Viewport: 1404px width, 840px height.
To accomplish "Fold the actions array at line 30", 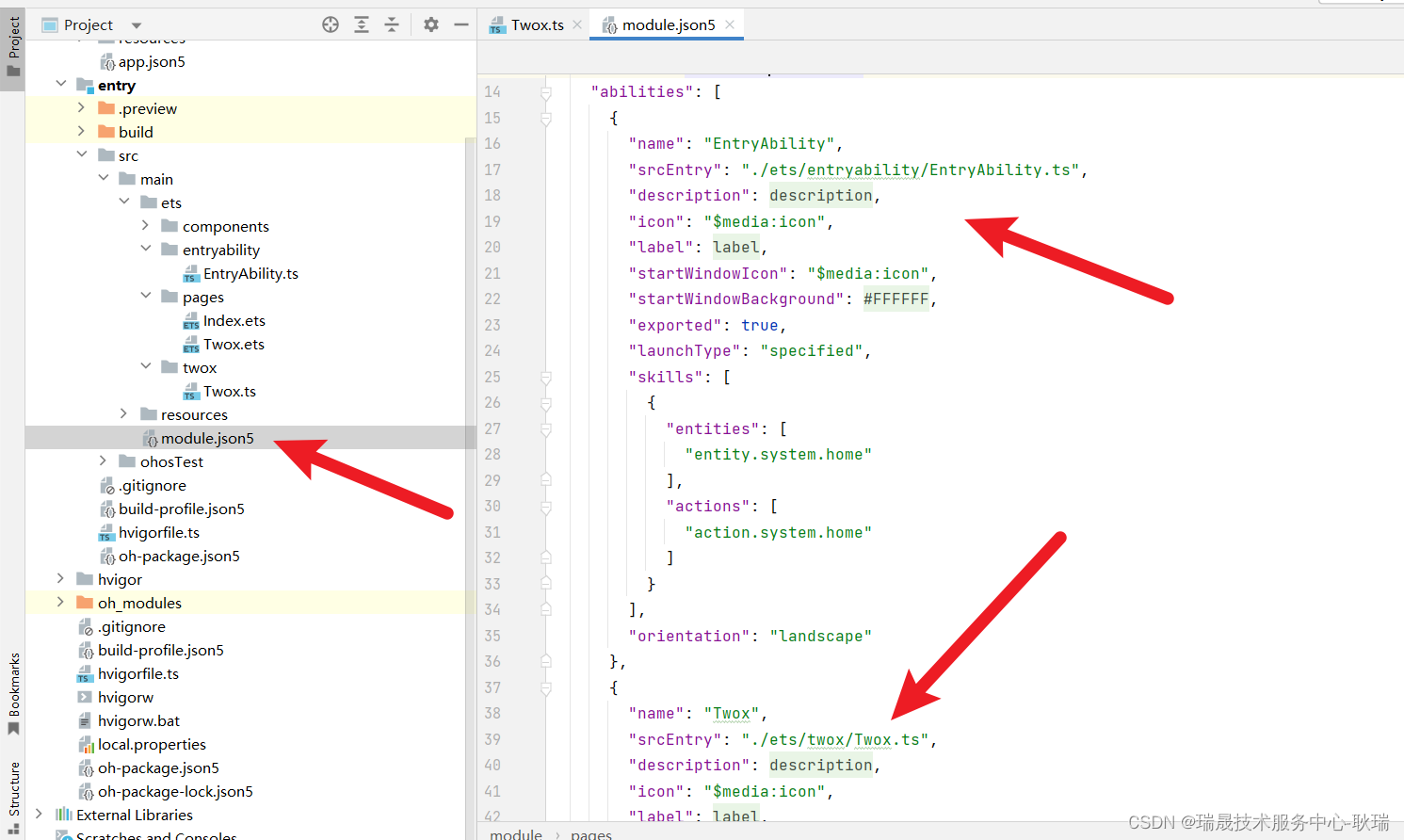I will [x=546, y=507].
